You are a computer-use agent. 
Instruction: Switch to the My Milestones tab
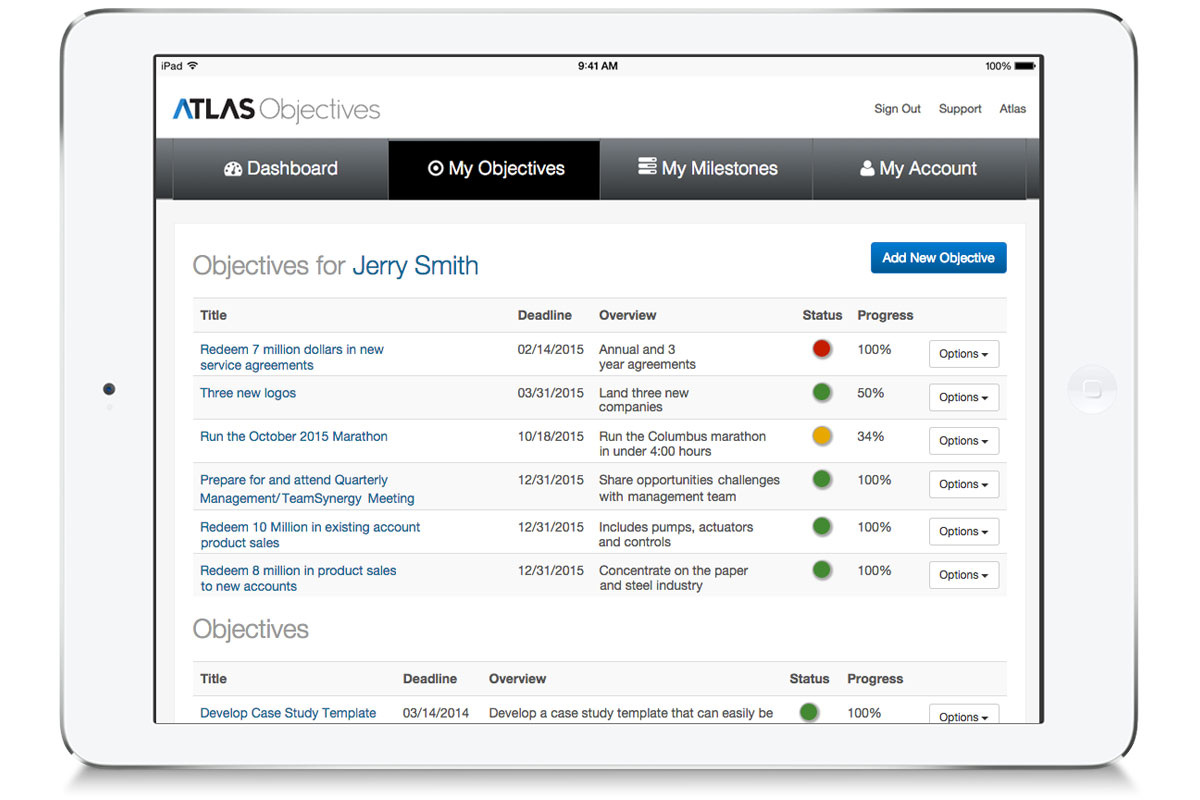pos(706,168)
